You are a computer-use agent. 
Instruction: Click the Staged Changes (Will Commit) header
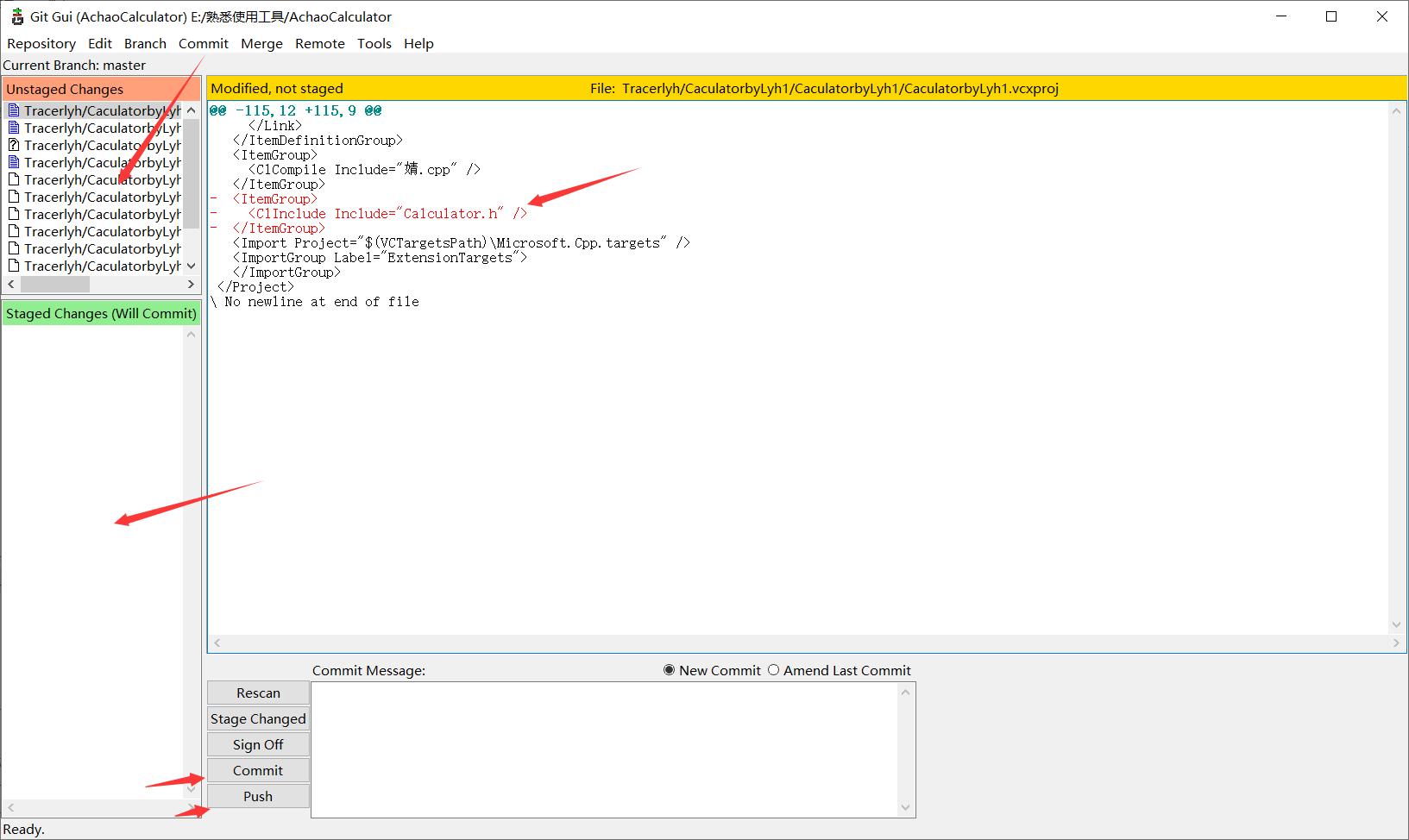point(101,313)
